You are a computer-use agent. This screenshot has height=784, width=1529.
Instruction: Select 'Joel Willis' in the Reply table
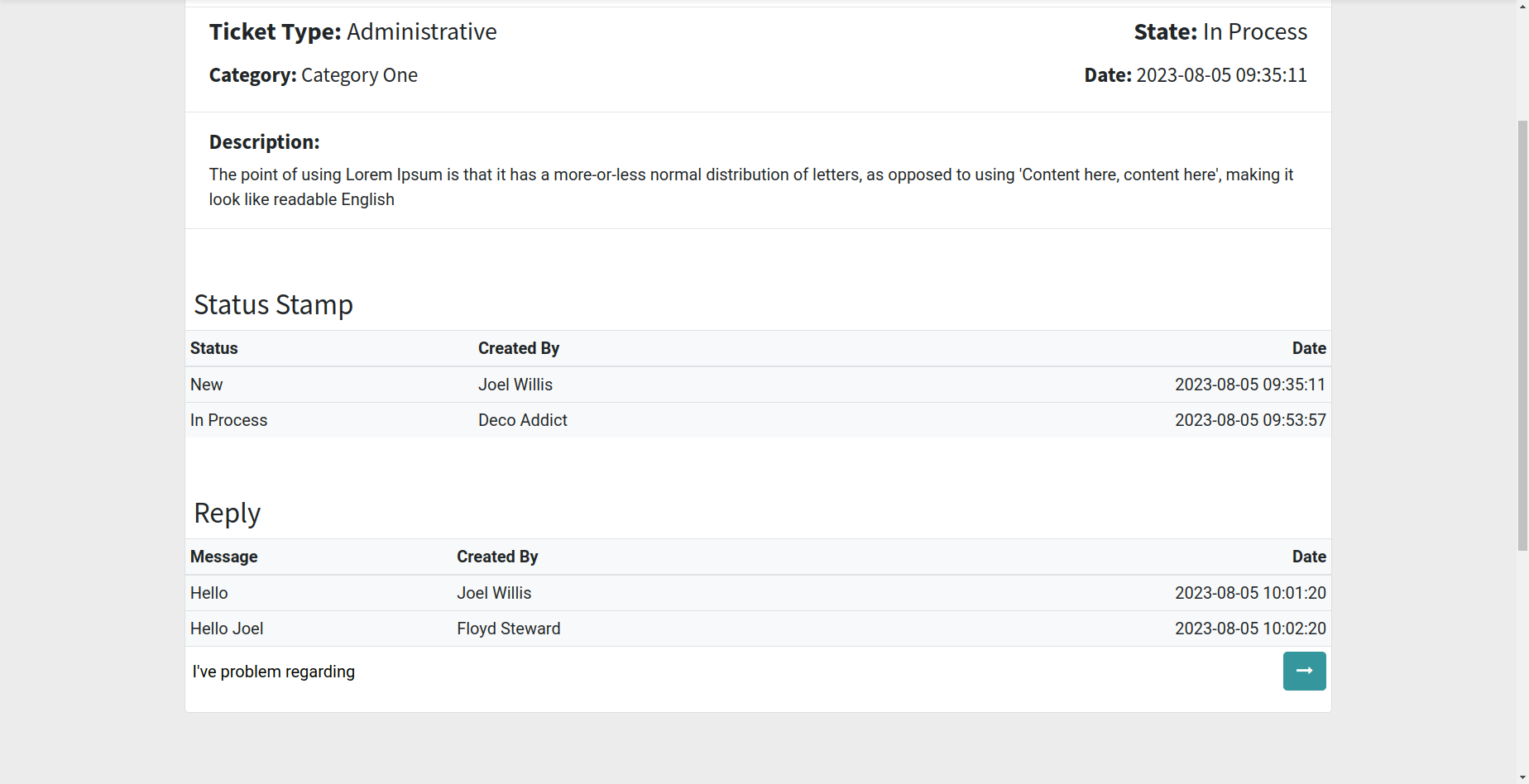click(494, 593)
